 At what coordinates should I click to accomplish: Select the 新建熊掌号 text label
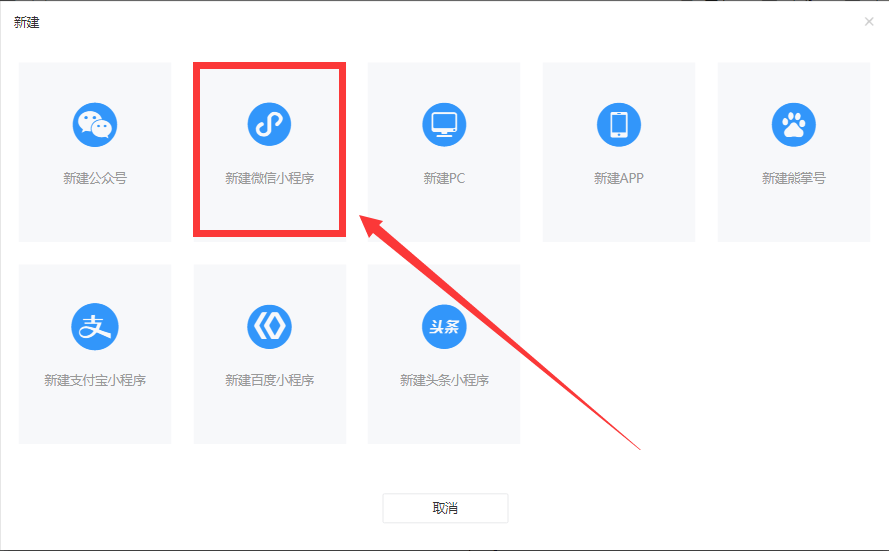(793, 179)
